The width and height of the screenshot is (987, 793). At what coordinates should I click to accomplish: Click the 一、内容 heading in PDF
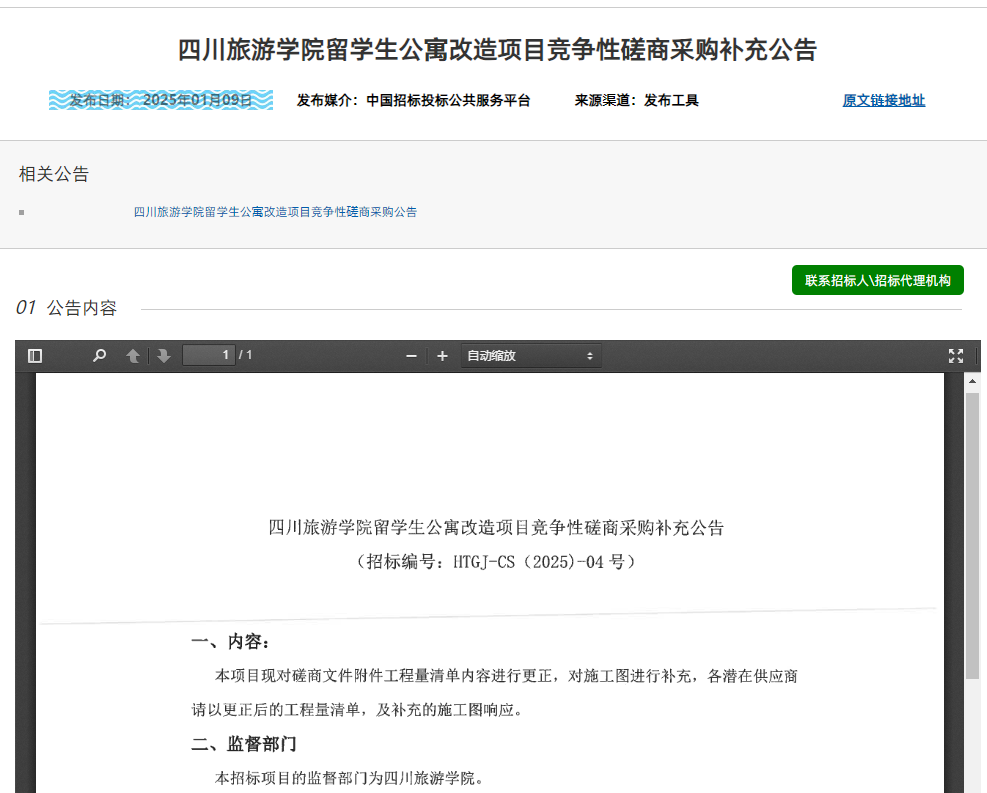click(231, 641)
